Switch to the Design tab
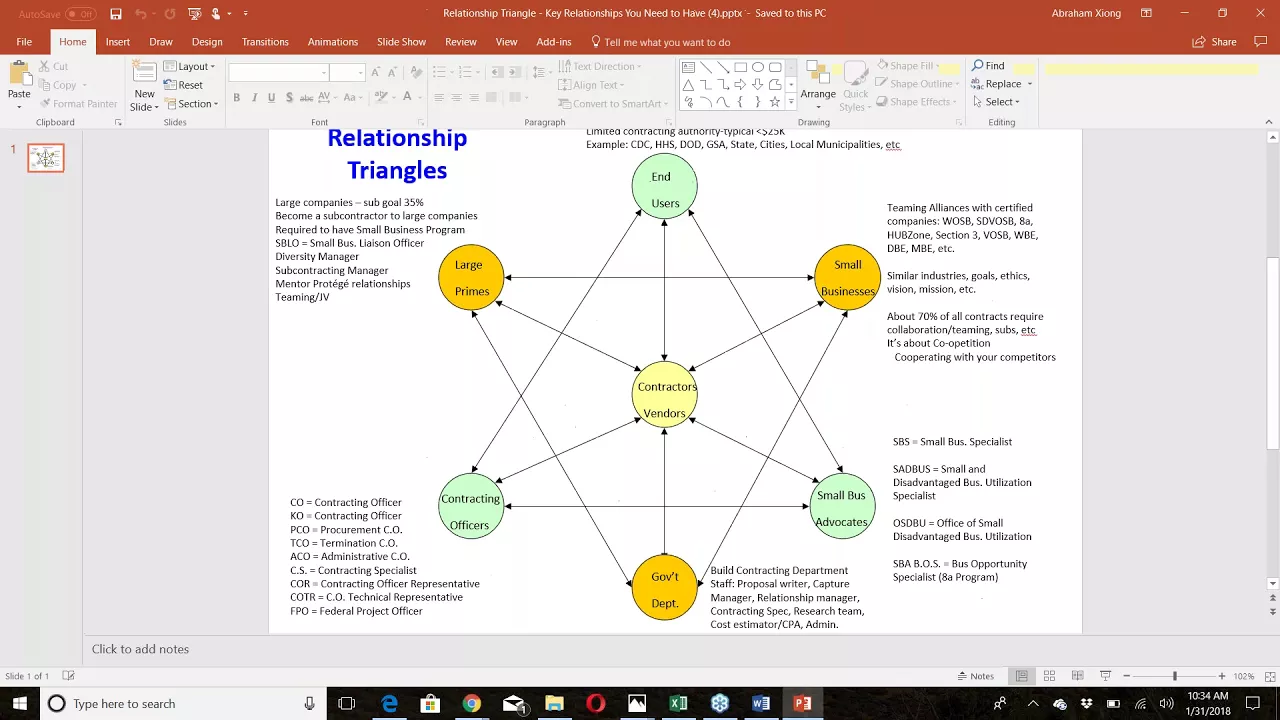The height and width of the screenshot is (720, 1280). click(207, 42)
